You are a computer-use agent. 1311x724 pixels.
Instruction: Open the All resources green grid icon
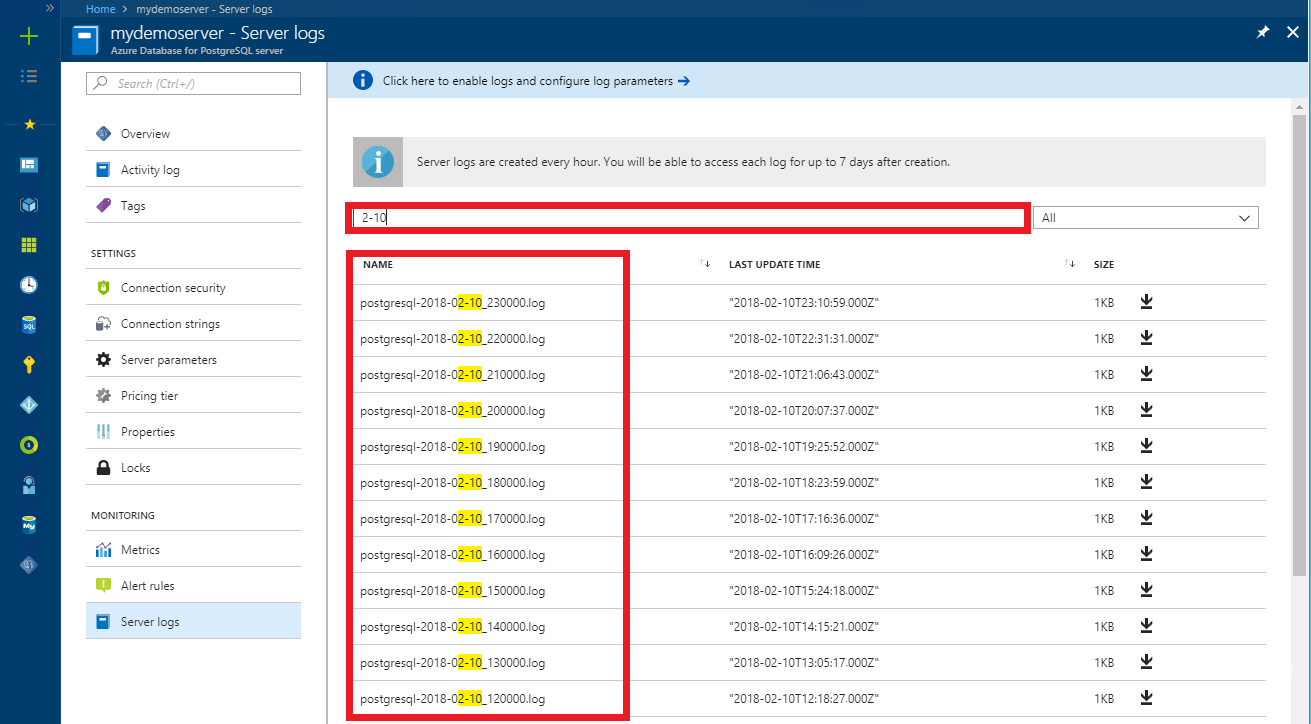click(29, 245)
